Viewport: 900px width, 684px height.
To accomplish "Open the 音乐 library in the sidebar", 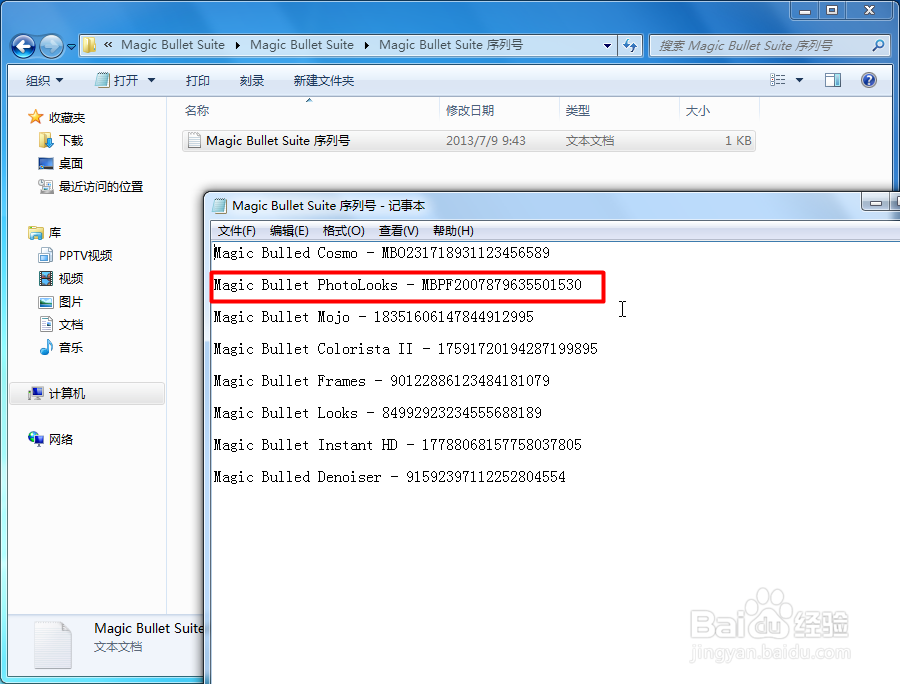I will tap(68, 347).
